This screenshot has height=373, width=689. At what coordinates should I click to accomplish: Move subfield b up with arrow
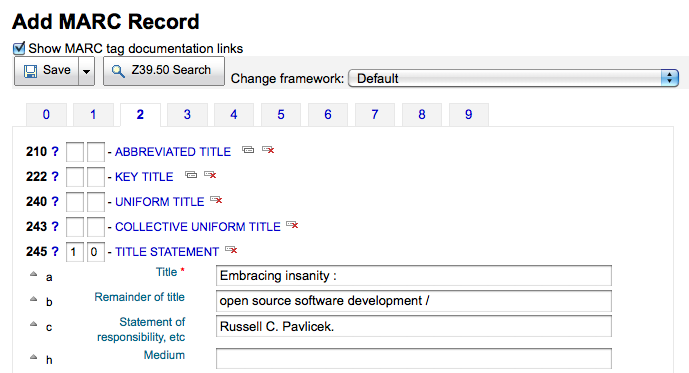33,299
